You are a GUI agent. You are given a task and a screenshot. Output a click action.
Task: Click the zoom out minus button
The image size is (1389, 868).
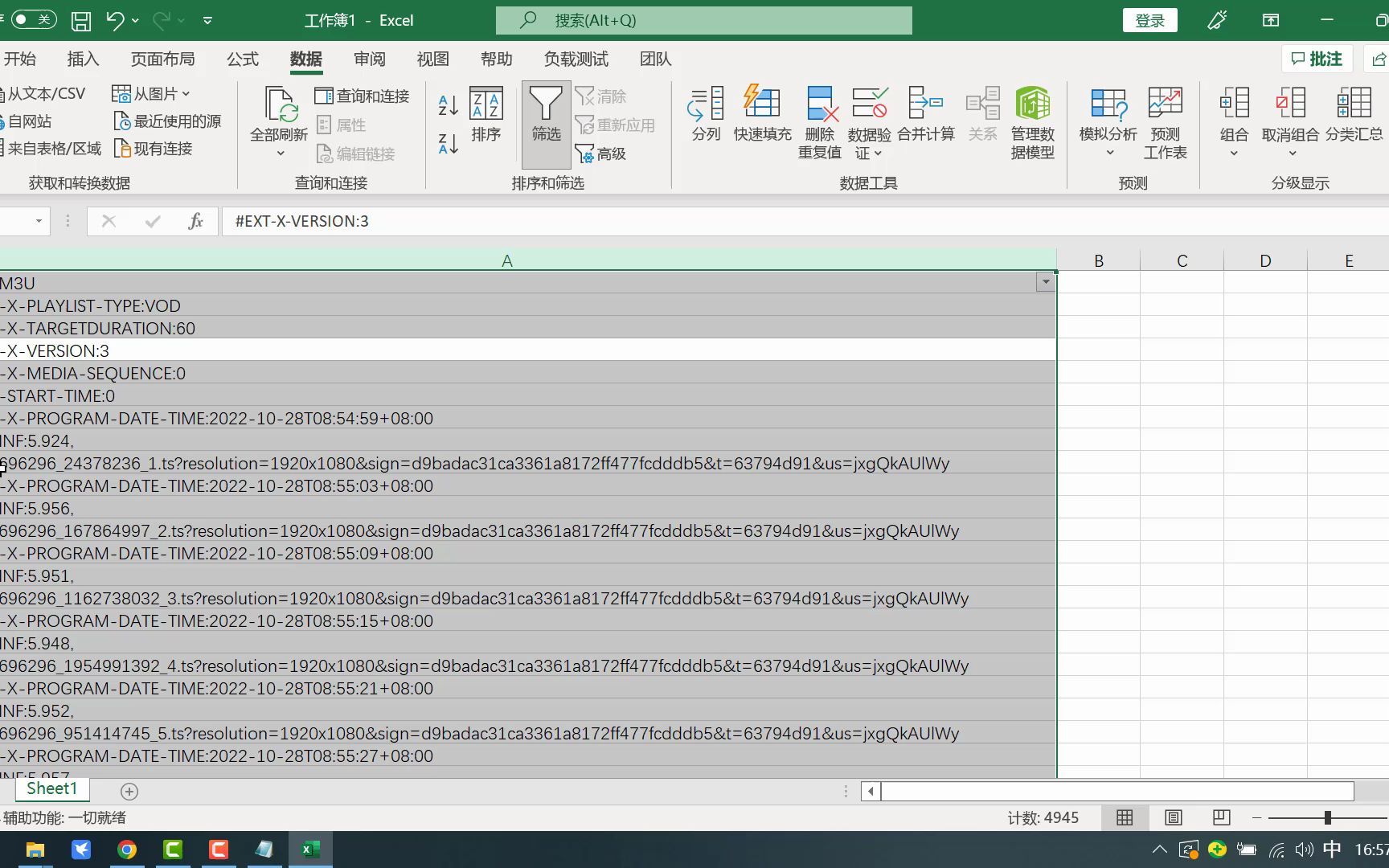pyautogui.click(x=1256, y=817)
